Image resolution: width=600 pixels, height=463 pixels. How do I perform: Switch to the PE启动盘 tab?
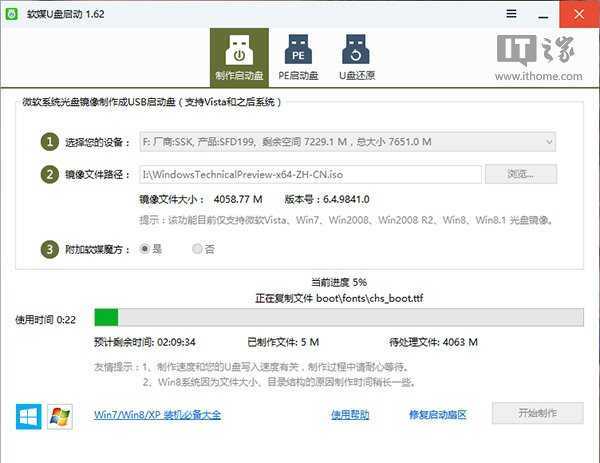pyautogui.click(x=298, y=58)
